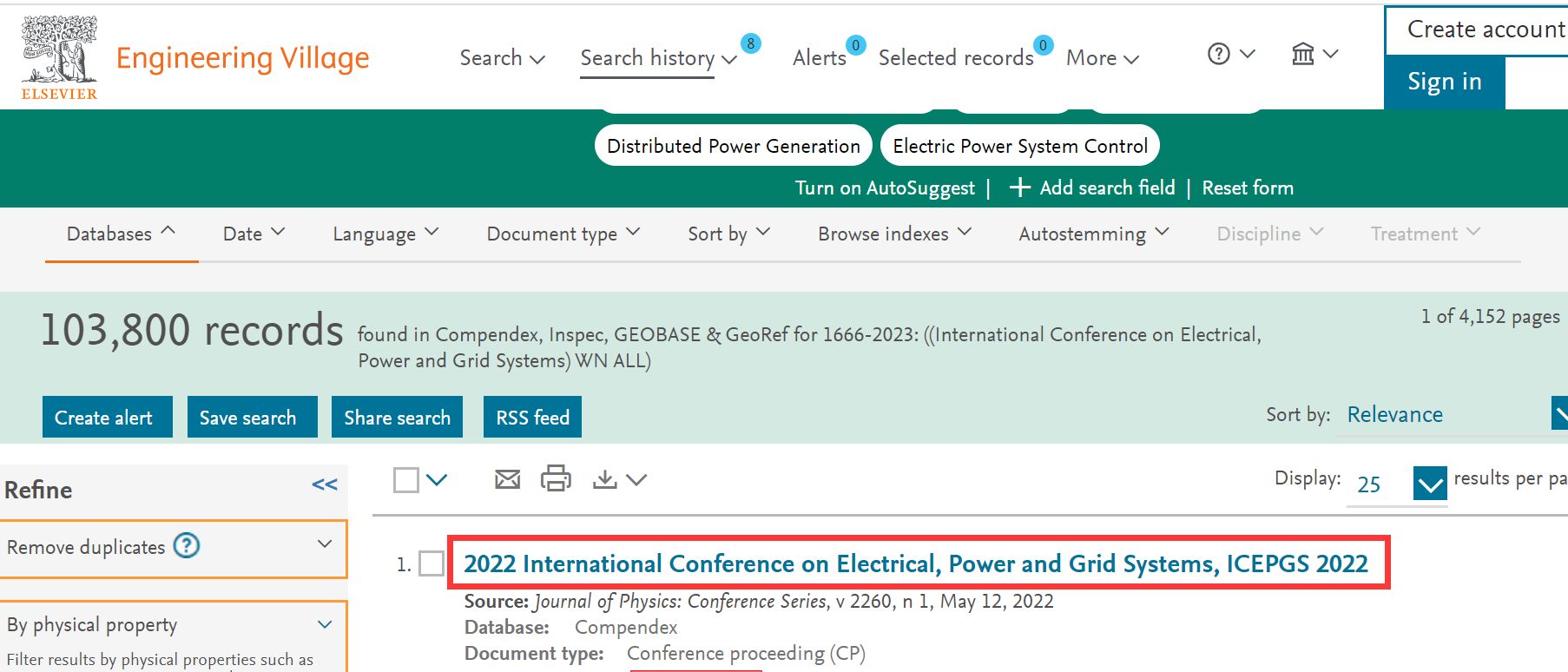Open the ICEPGS 2022 conference result title
Image resolution: width=1568 pixels, height=672 pixels.
916,563
